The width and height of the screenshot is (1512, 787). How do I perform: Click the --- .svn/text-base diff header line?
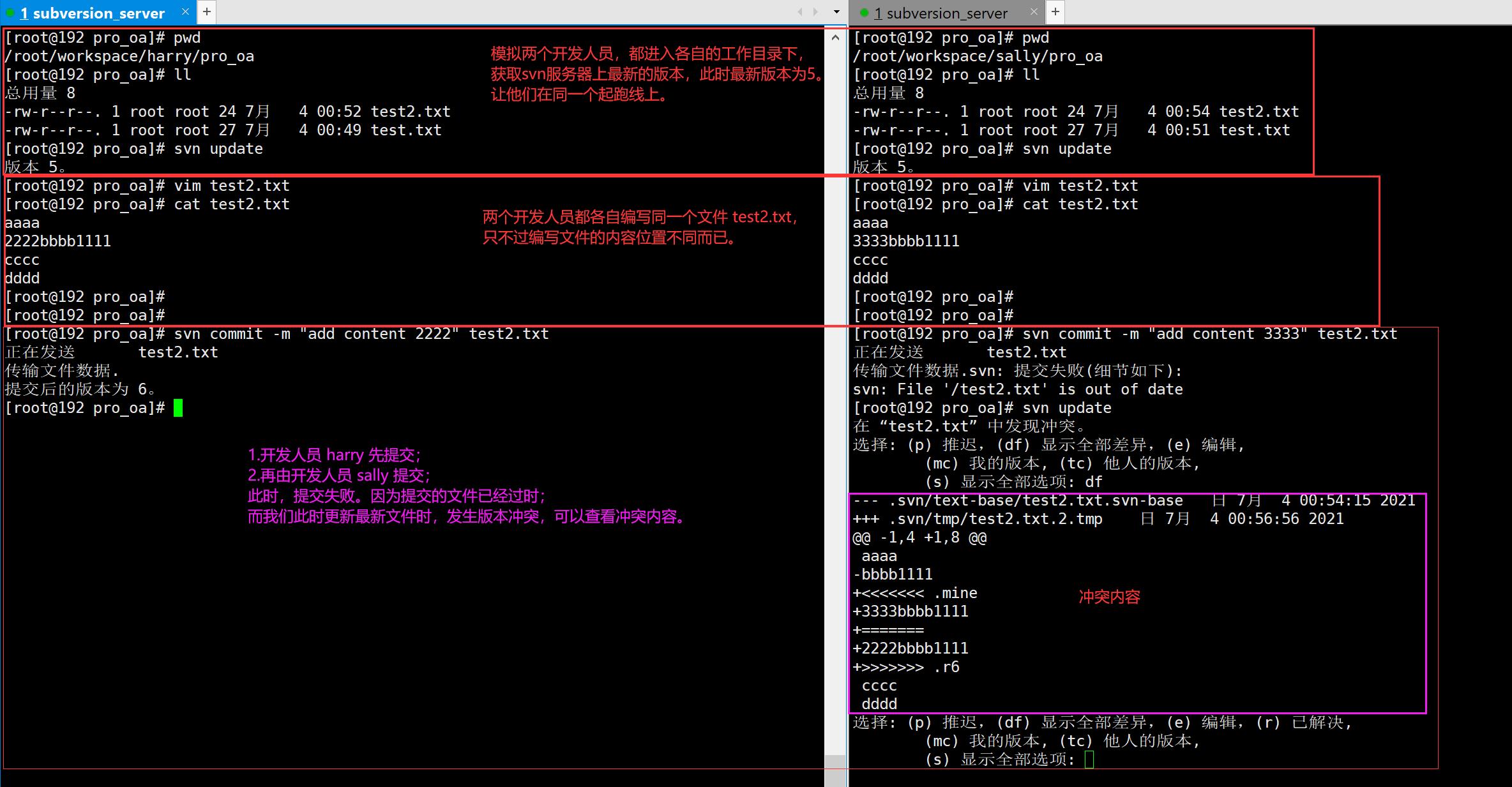point(1135,500)
